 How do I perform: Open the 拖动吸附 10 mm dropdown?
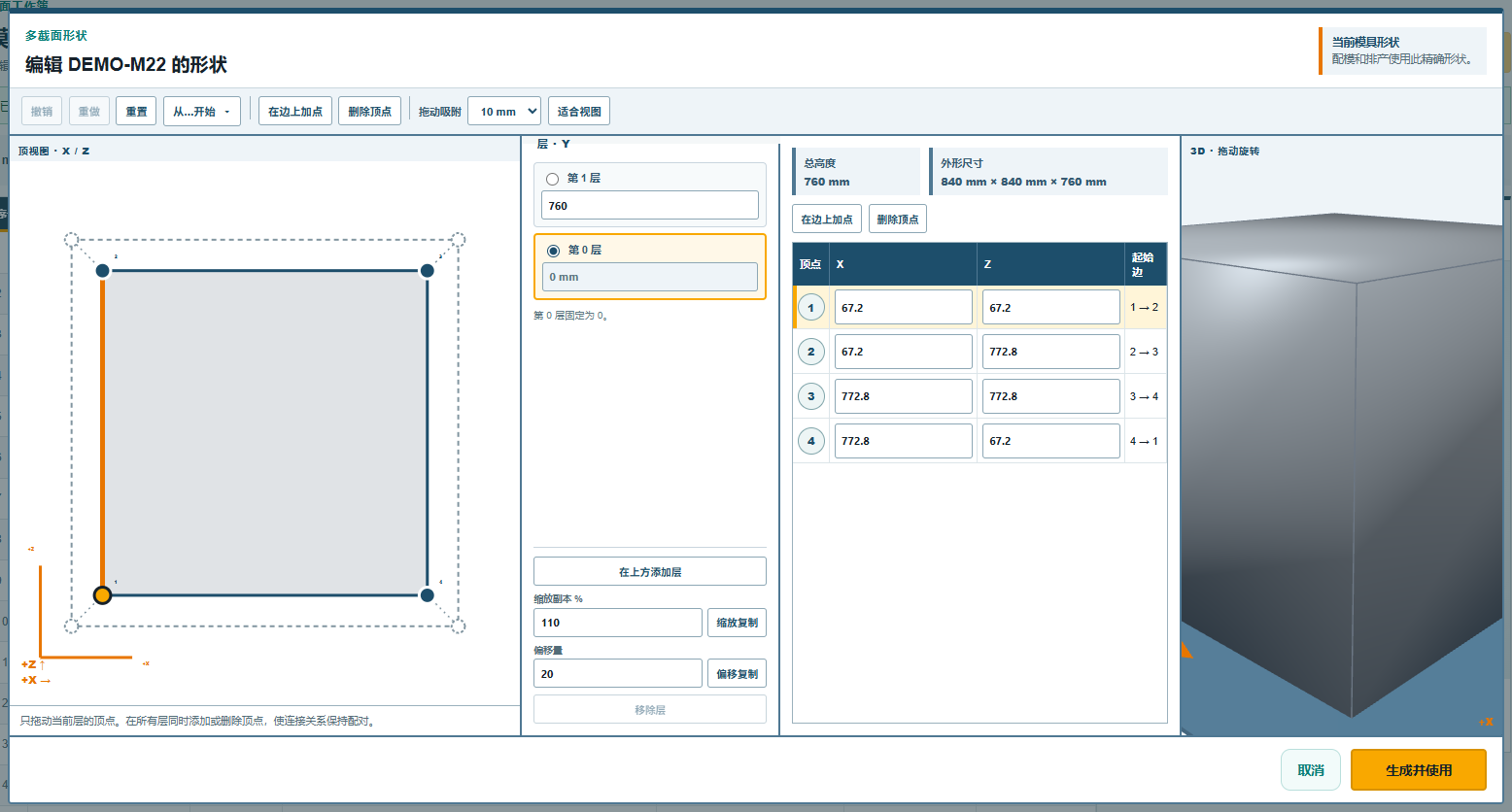(504, 112)
